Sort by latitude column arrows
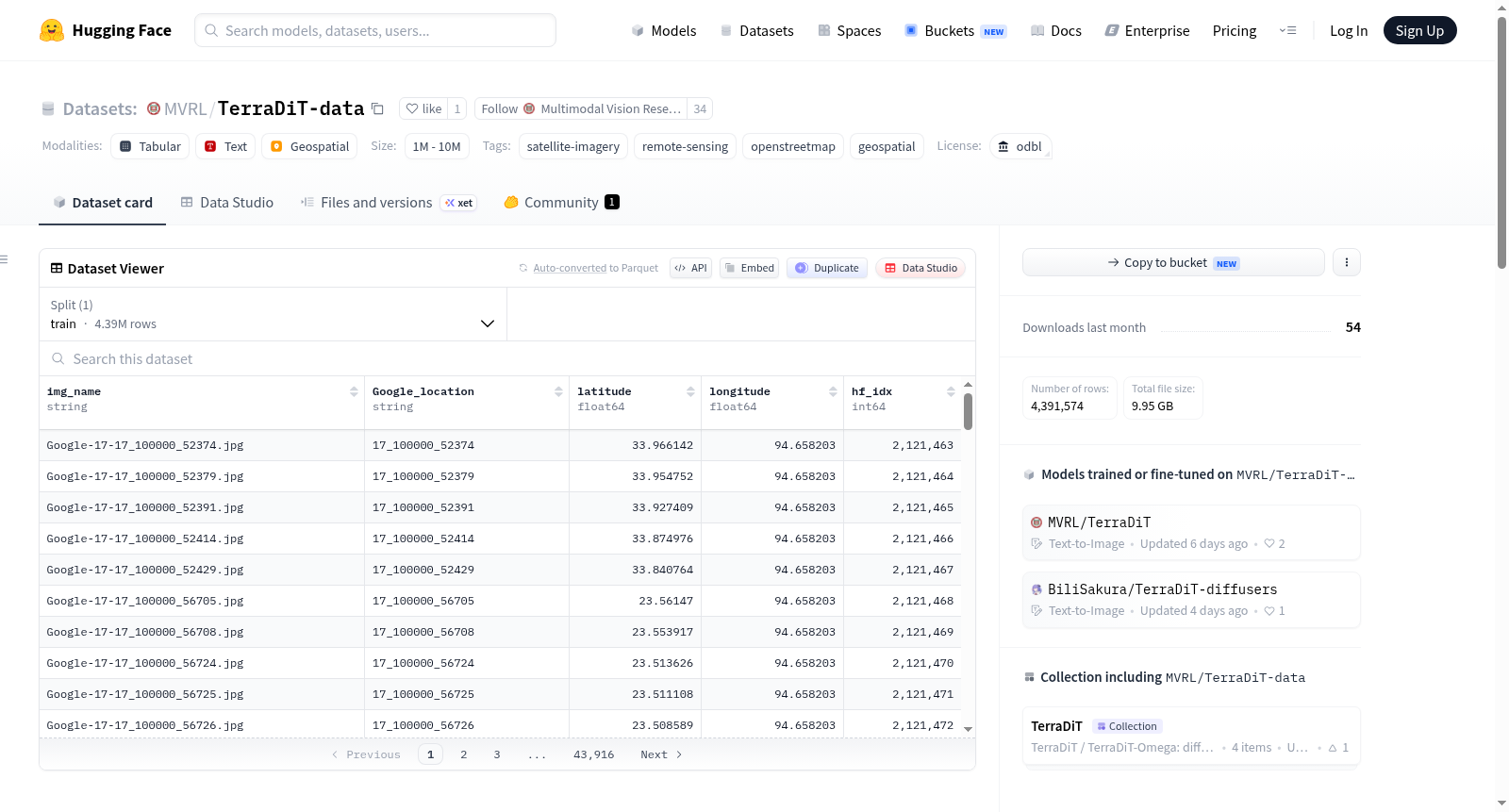 point(690,391)
